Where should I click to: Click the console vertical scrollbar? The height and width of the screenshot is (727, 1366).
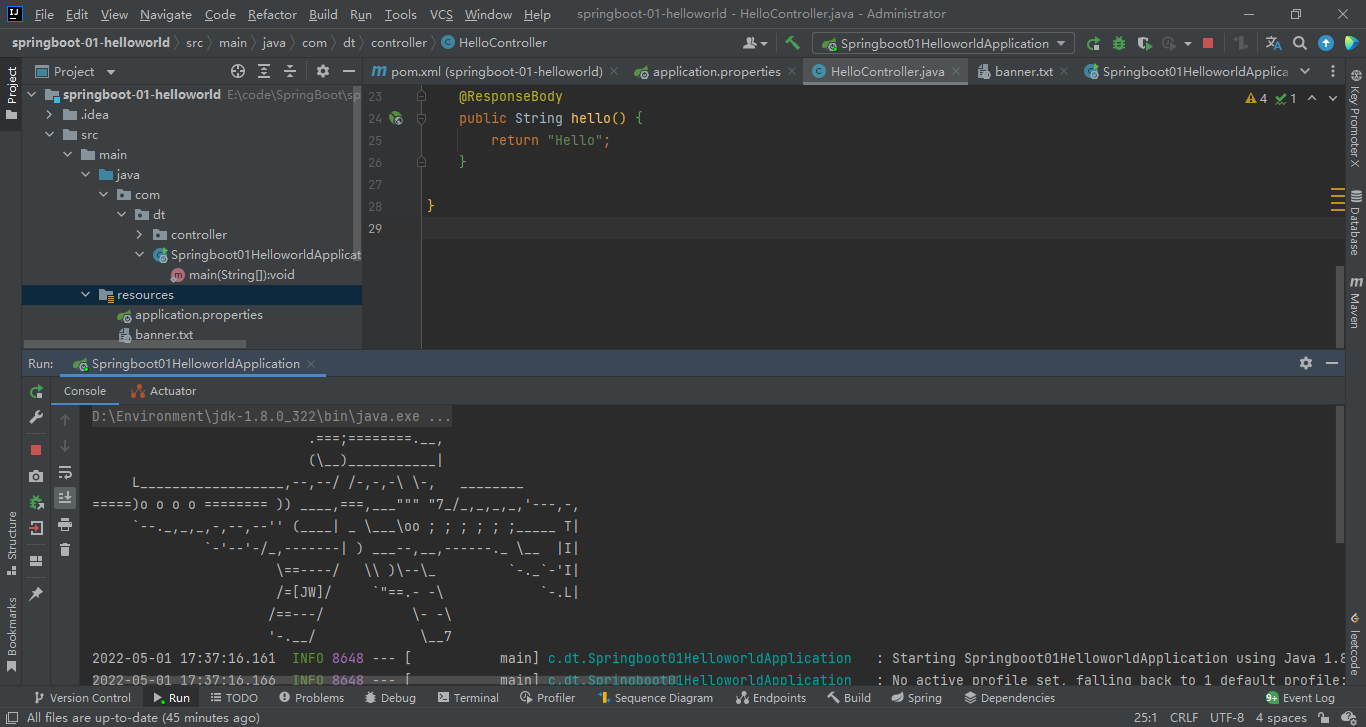[1339, 476]
